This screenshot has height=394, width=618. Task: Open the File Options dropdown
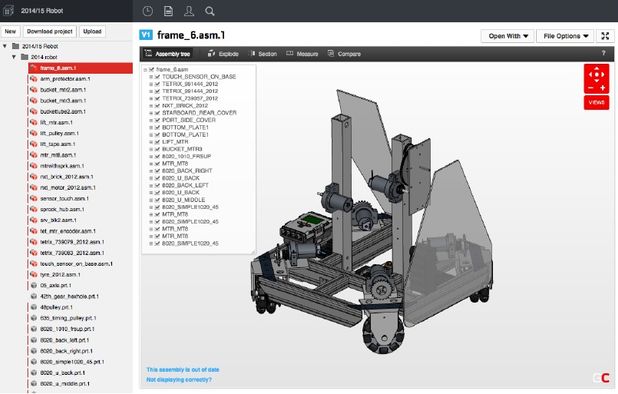coord(565,36)
